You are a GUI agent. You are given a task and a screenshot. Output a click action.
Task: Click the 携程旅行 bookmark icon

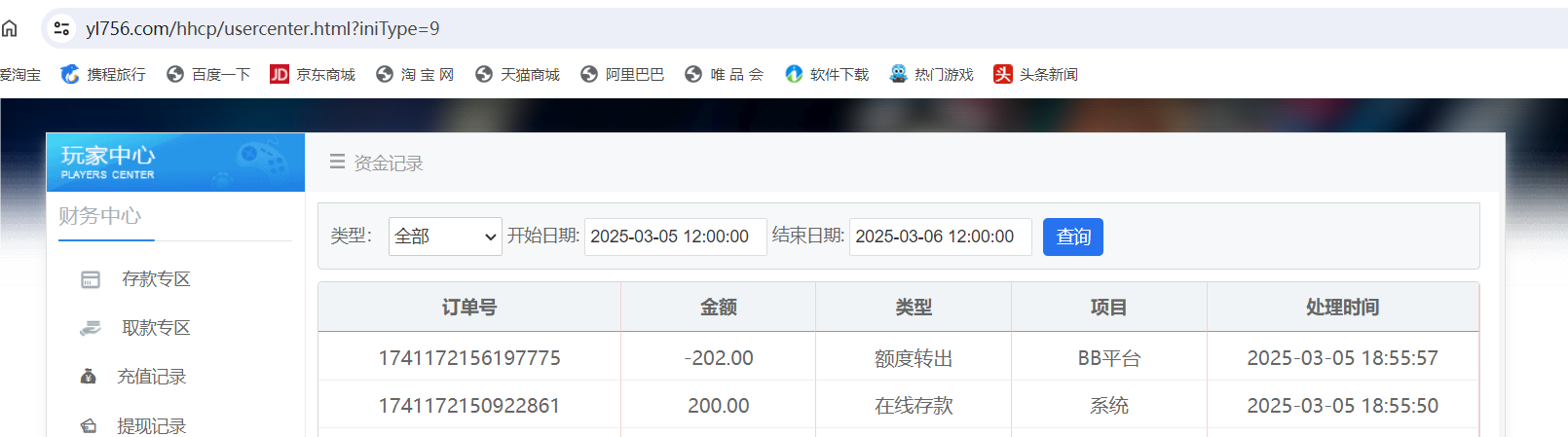click(x=70, y=74)
